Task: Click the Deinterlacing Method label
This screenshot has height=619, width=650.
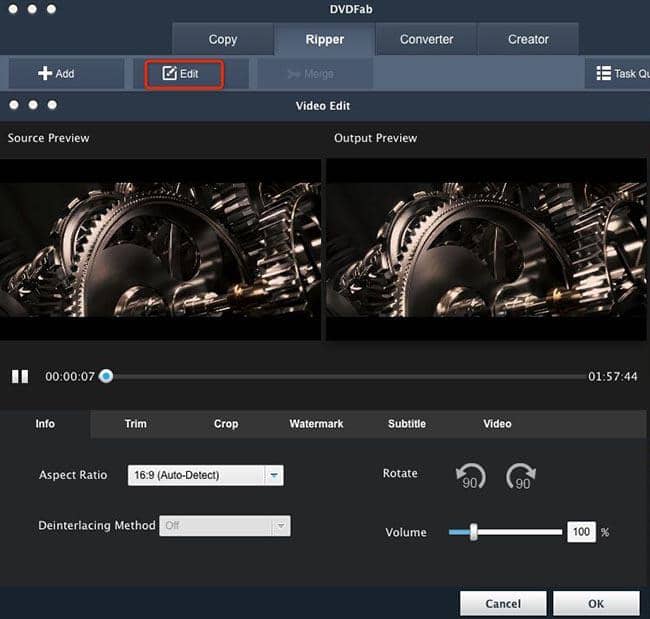Action: pyautogui.click(x=97, y=526)
